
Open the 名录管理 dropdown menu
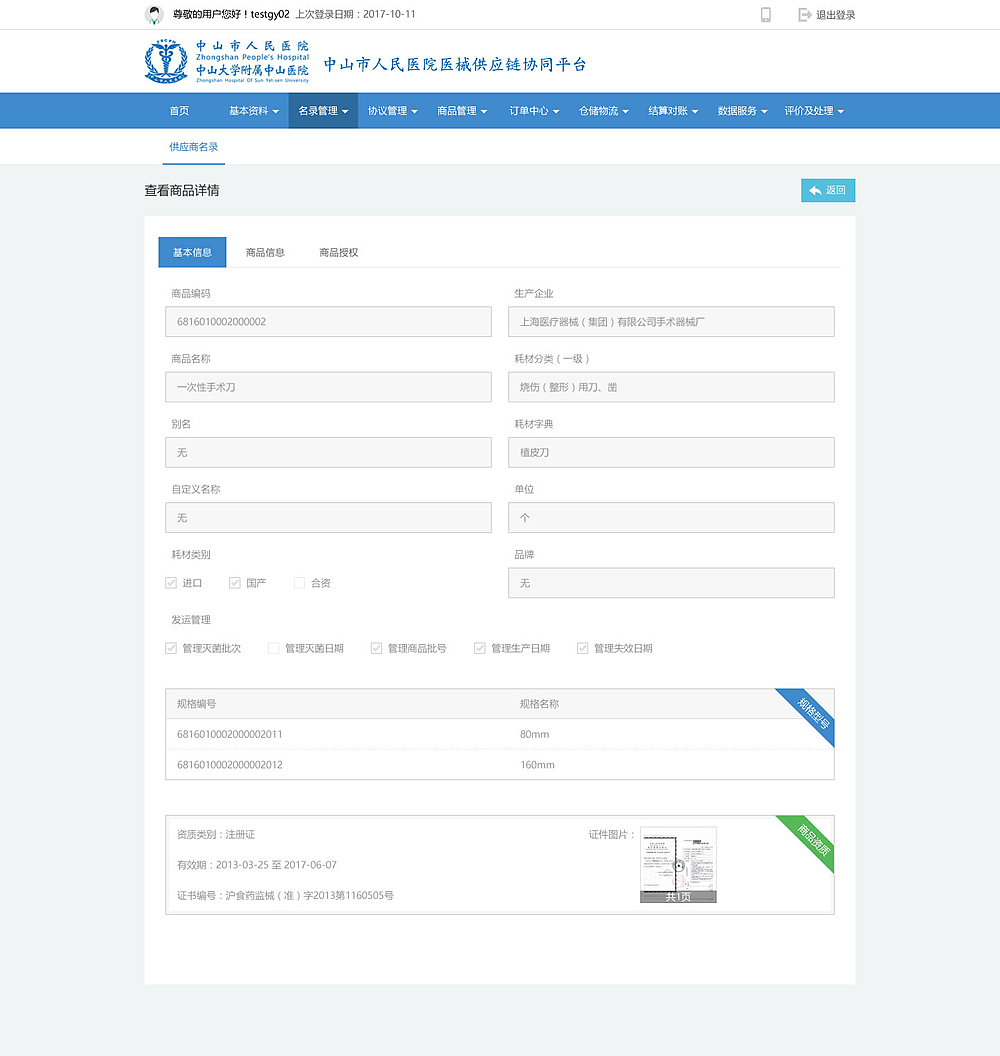(322, 110)
